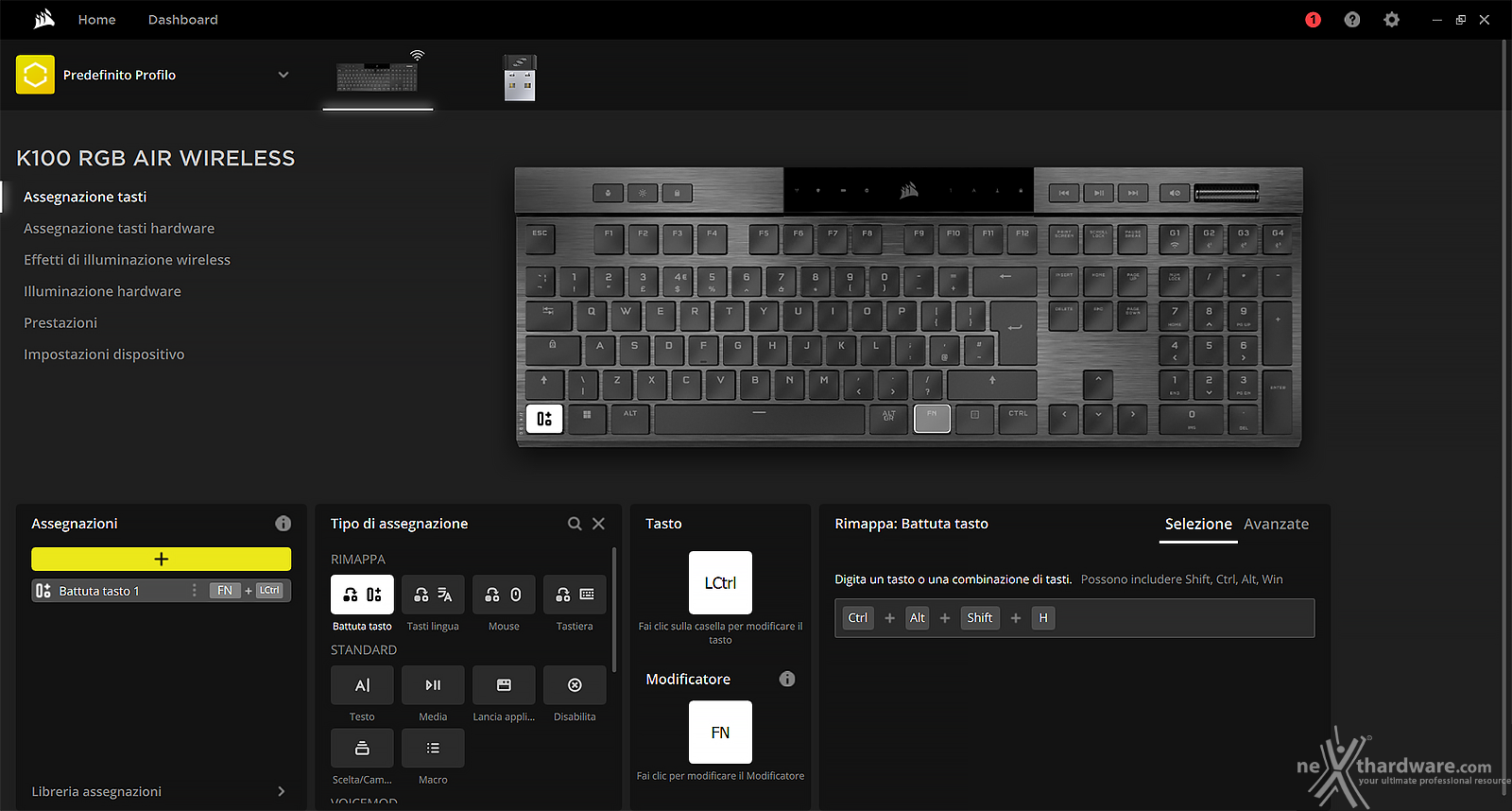Click the FN key on keyboard image
1512x811 pixels.
pos(932,419)
